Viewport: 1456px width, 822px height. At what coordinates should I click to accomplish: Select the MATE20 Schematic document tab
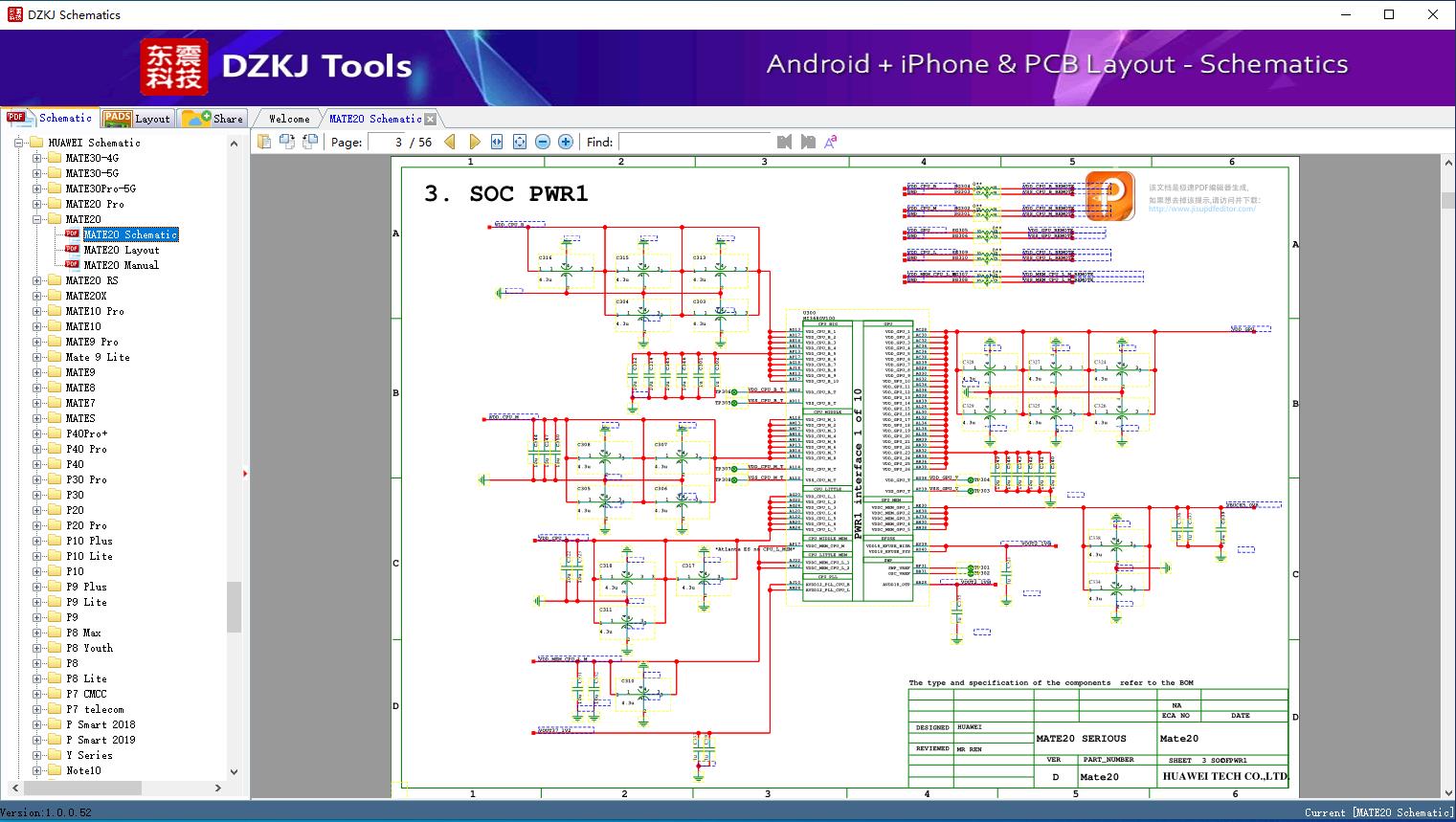click(x=375, y=119)
